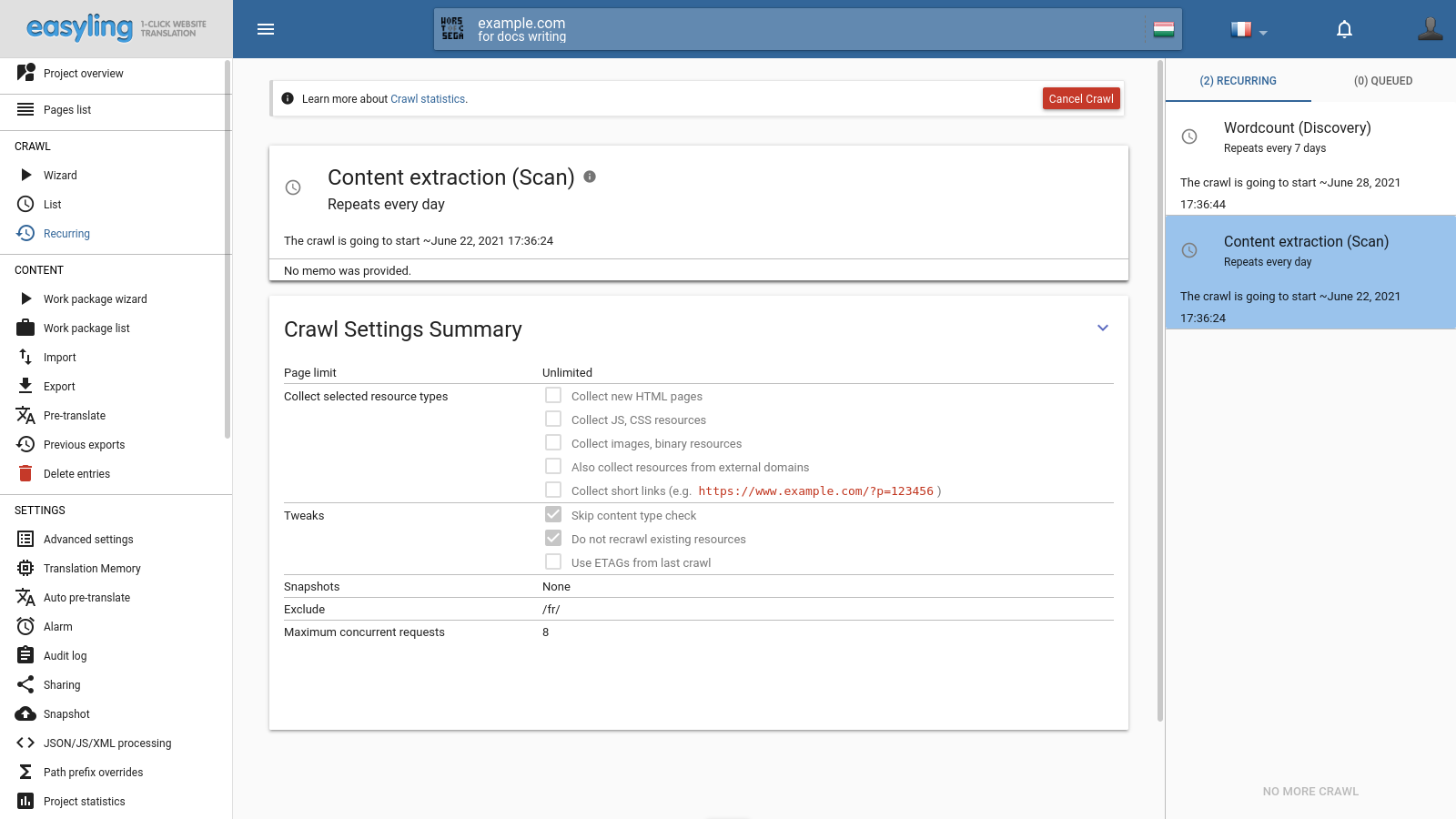Collapse the Crawl Settings Summary panel
1456x819 pixels.
(1103, 329)
